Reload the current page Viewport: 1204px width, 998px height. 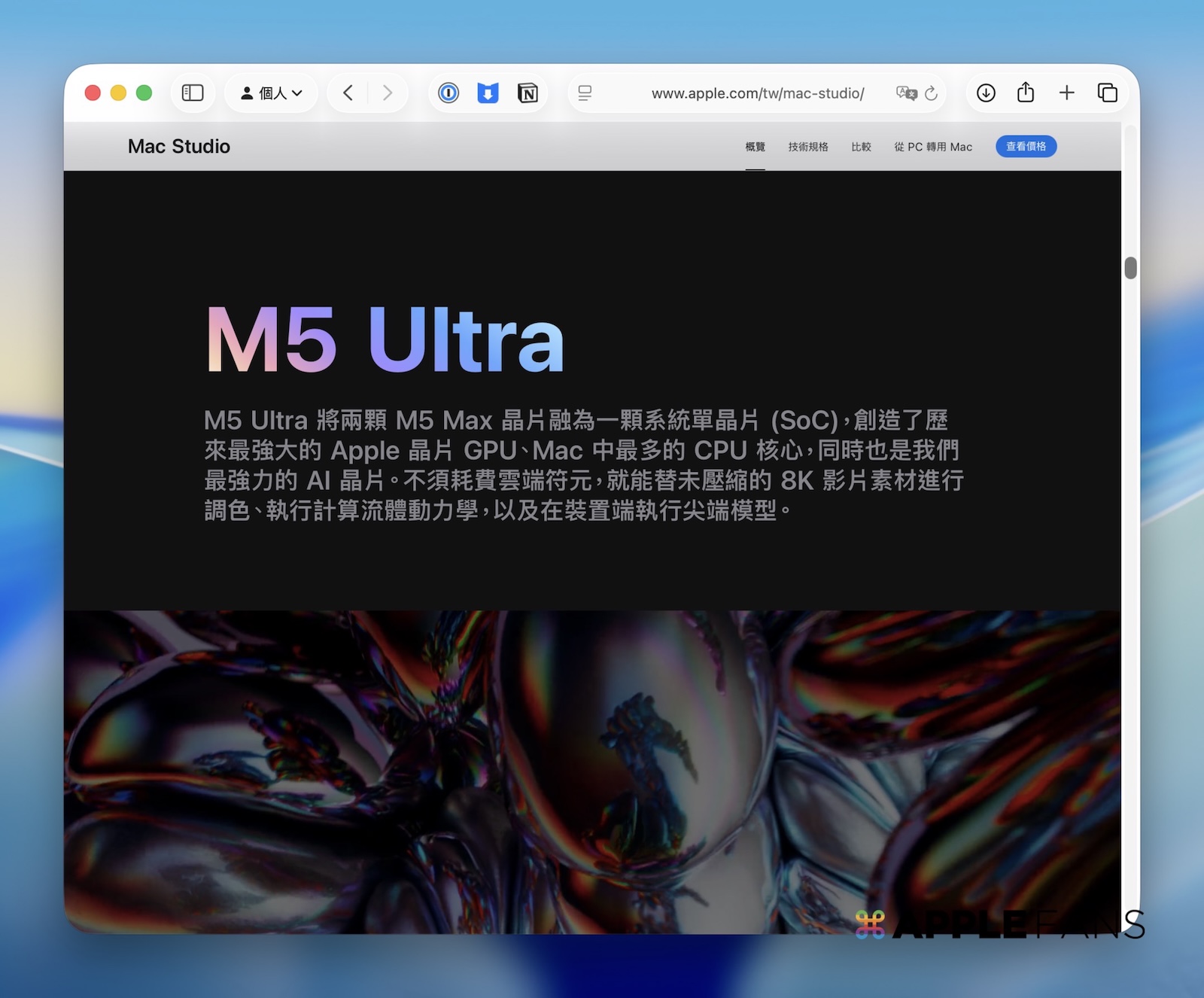click(x=932, y=93)
